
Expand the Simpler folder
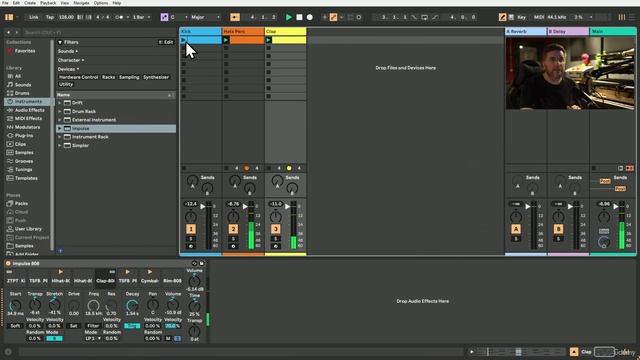[60, 145]
